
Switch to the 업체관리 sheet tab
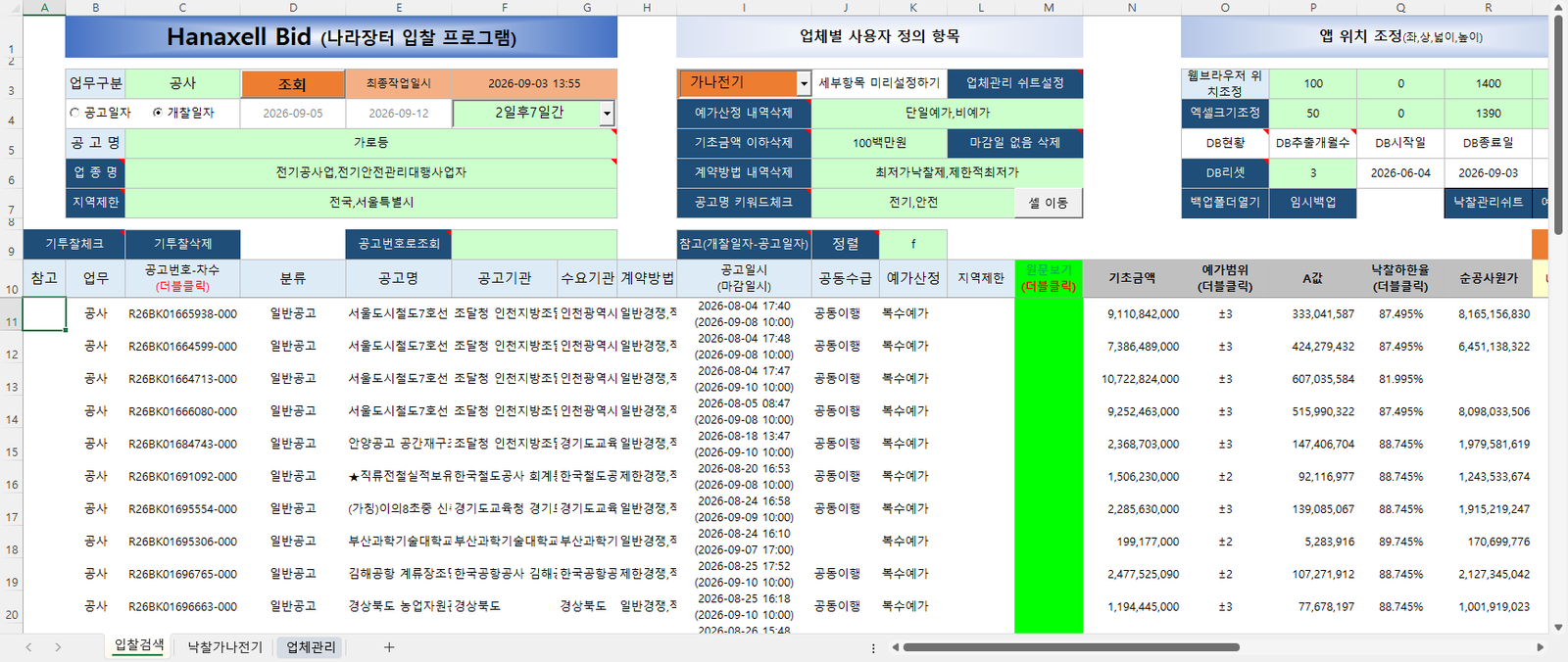point(311,647)
